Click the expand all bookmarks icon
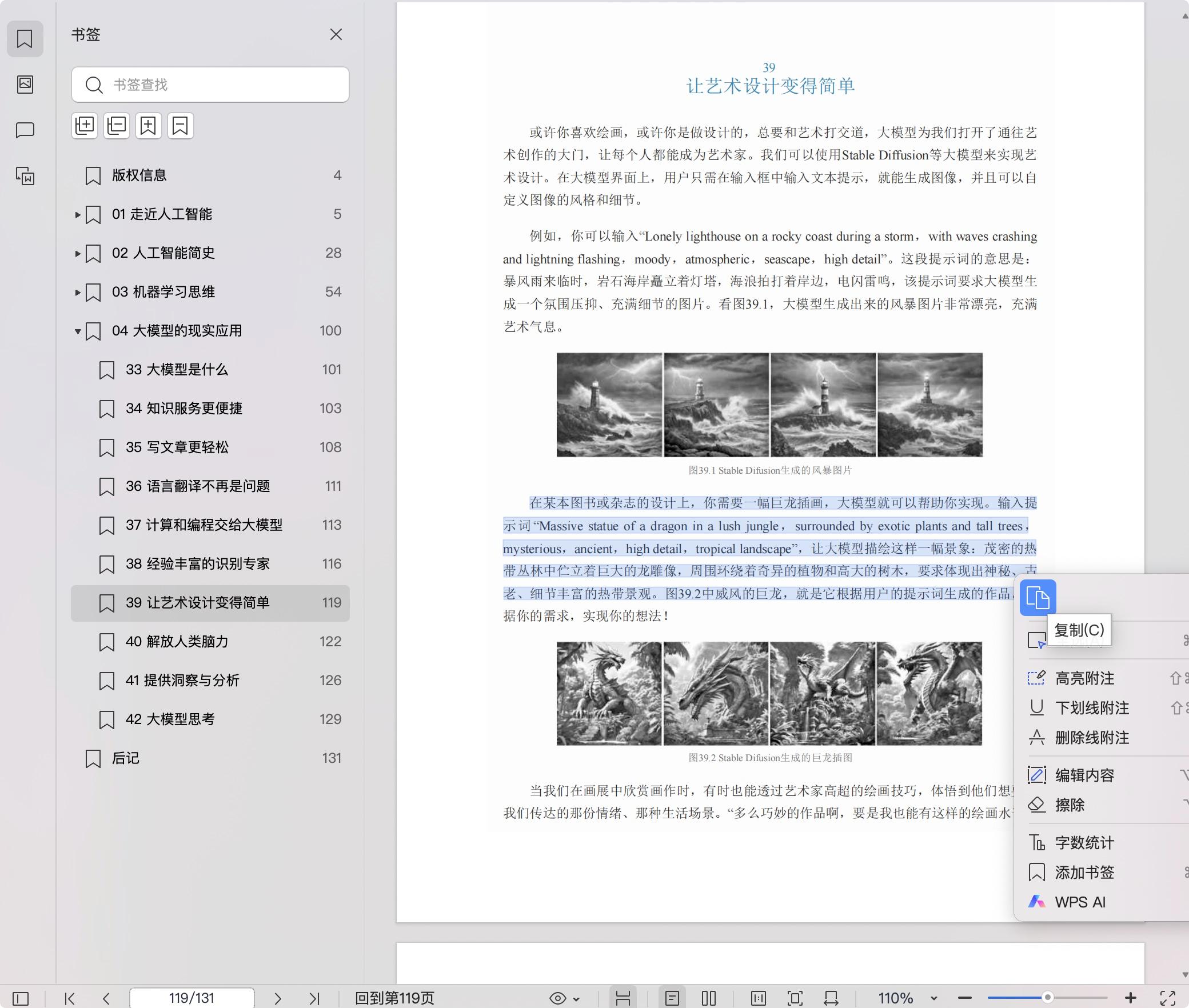Screen dimensions: 1189x1008 (85, 126)
